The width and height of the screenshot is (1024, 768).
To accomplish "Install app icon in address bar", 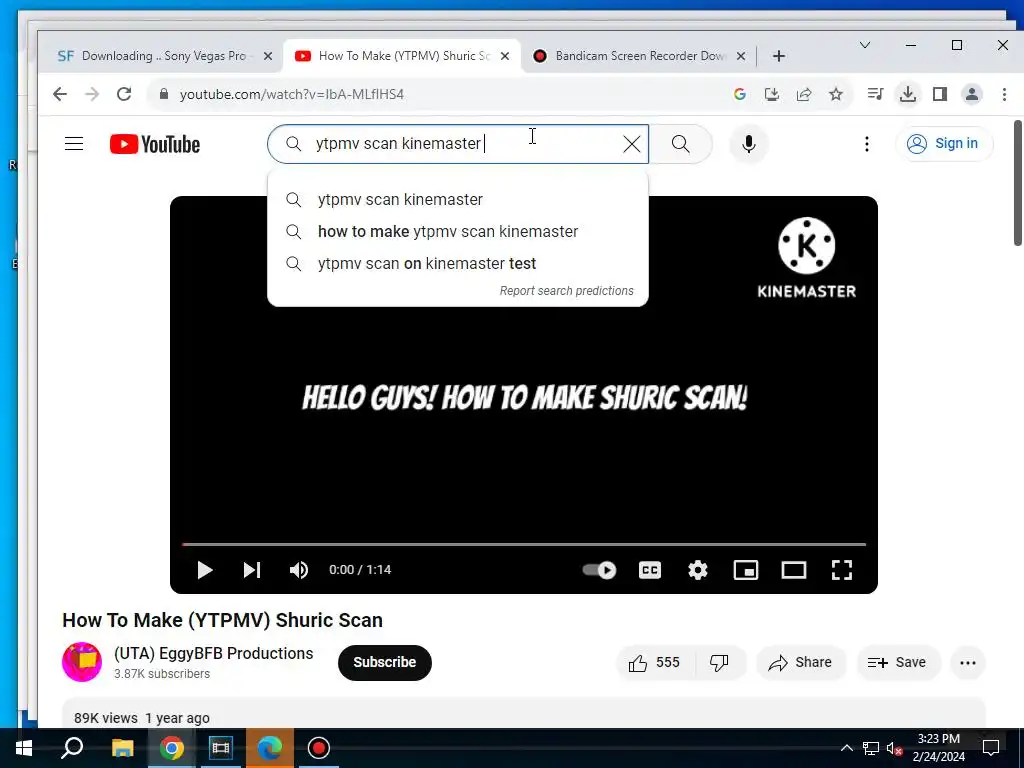I will [772, 95].
